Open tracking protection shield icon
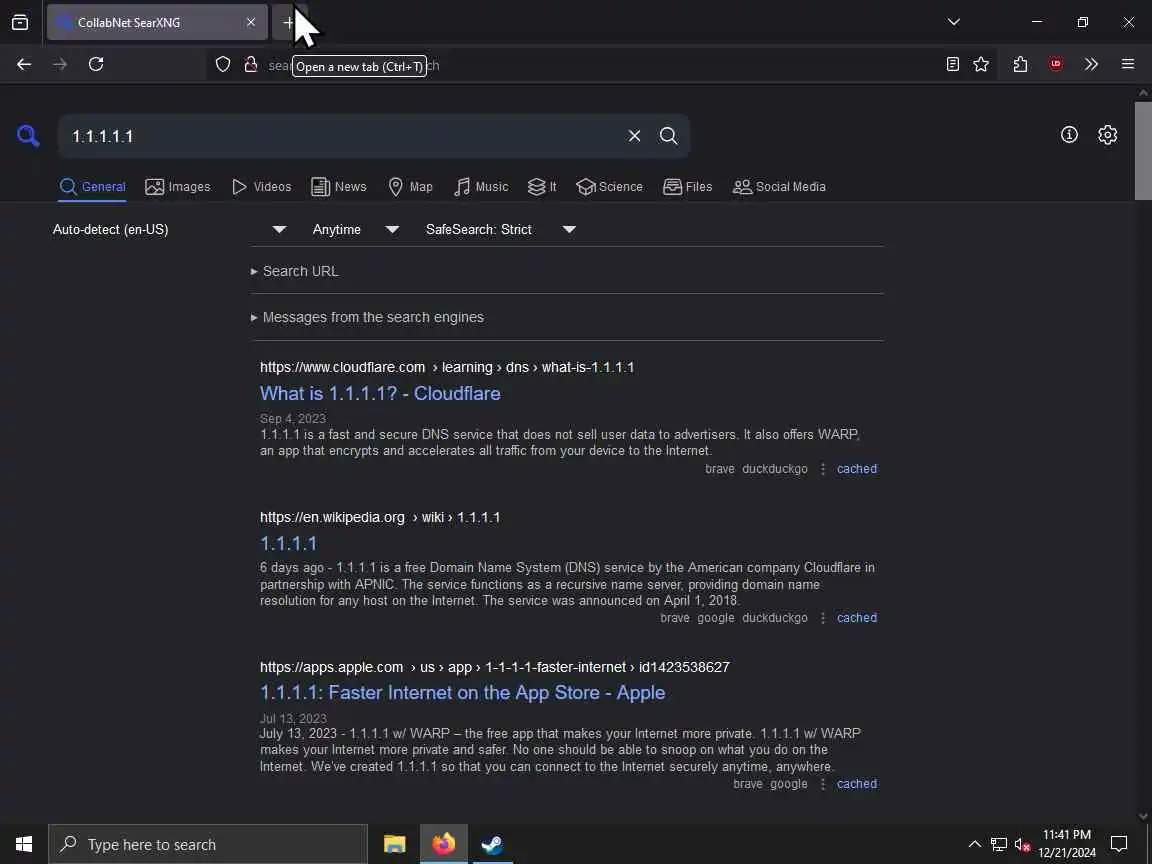This screenshot has height=864, width=1152. (223, 65)
